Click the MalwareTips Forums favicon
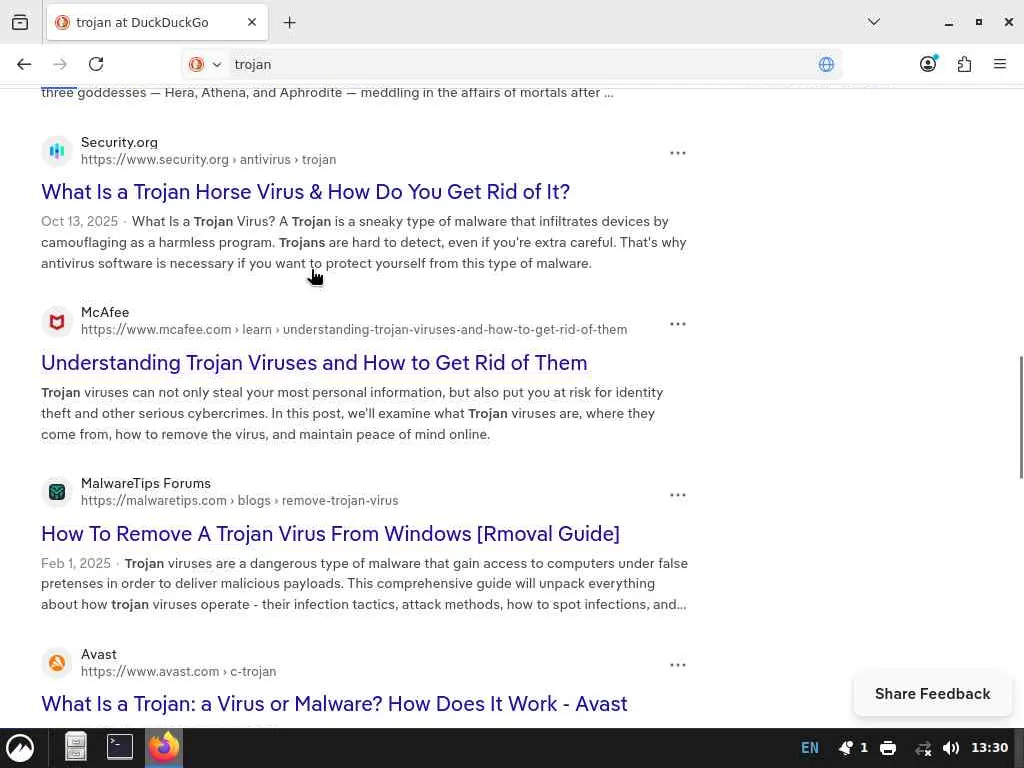 click(x=57, y=492)
